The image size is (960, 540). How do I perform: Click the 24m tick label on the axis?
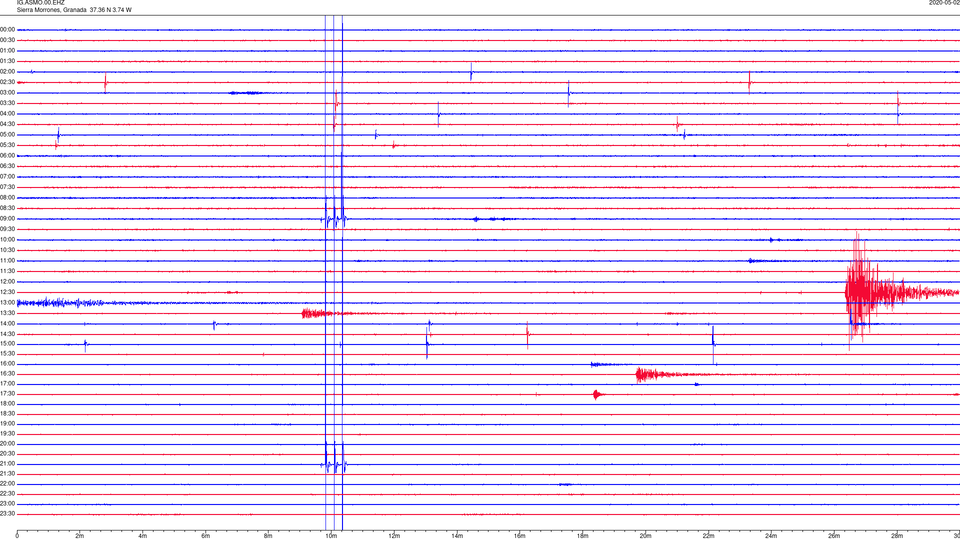click(x=771, y=536)
